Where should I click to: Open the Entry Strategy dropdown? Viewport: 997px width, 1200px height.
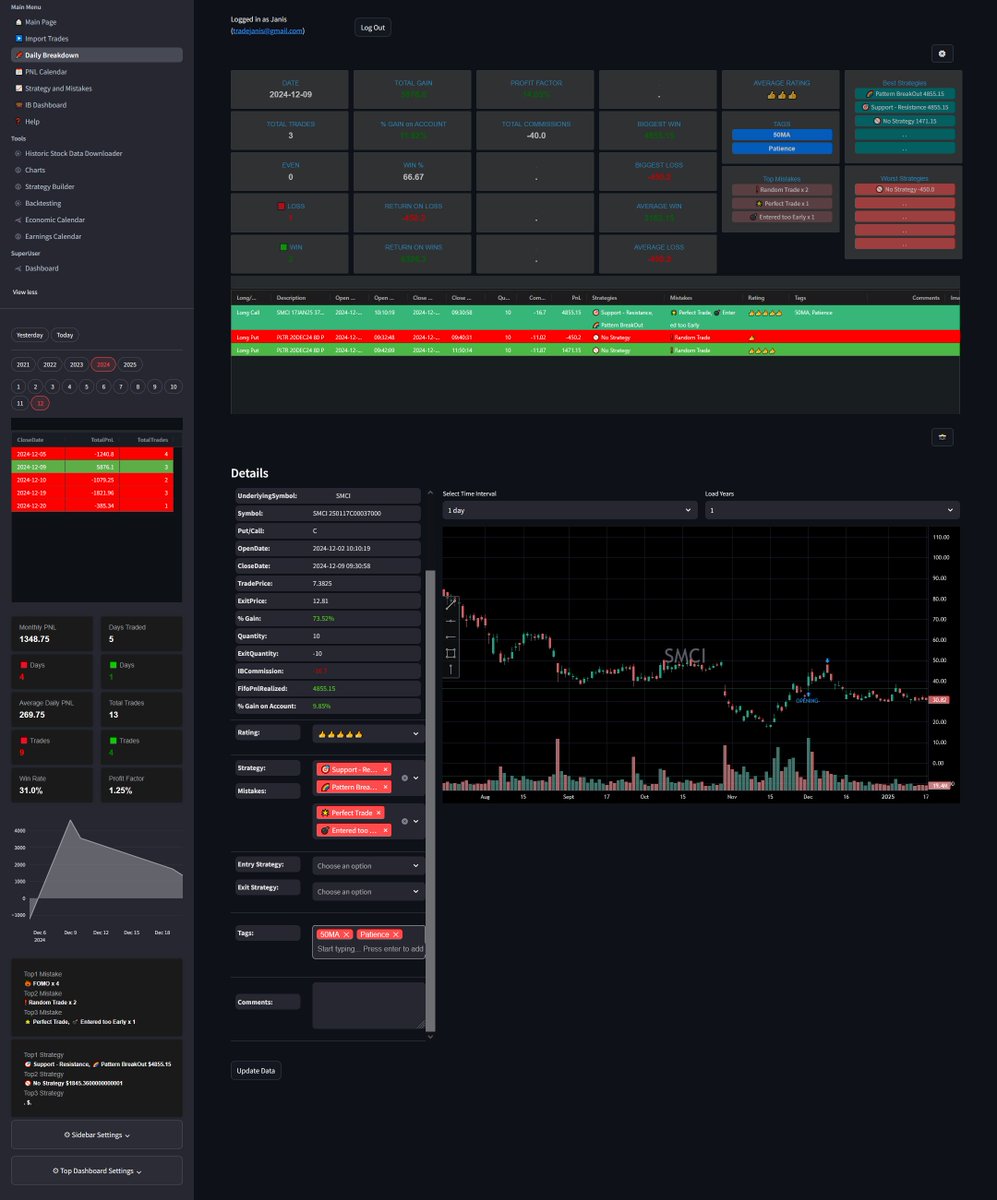click(368, 865)
